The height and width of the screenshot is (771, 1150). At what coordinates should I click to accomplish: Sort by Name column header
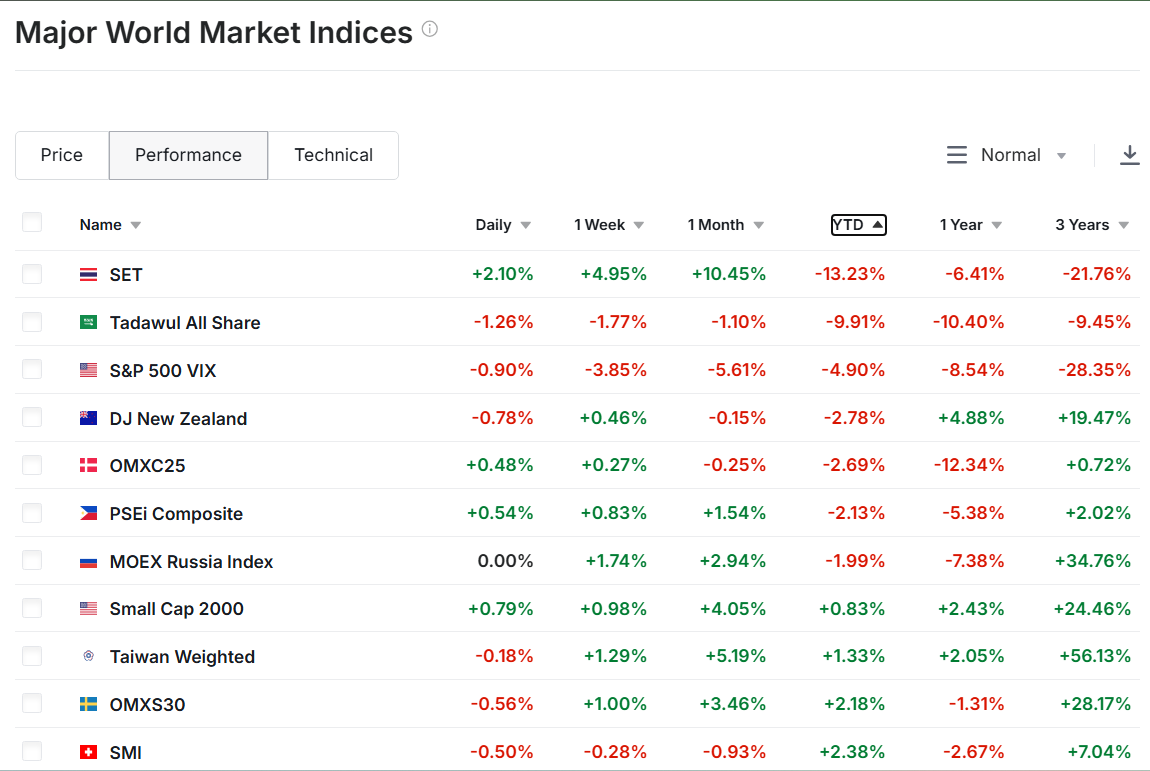click(x=110, y=225)
